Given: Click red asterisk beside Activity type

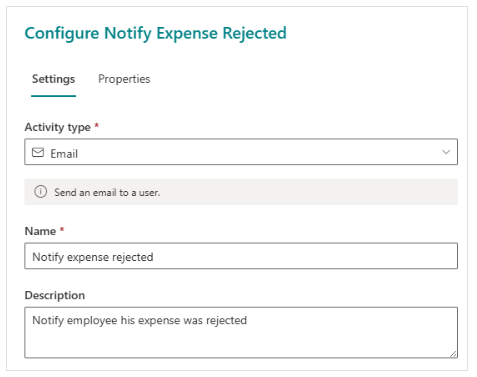Looking at the screenshot, I should coord(96,125).
